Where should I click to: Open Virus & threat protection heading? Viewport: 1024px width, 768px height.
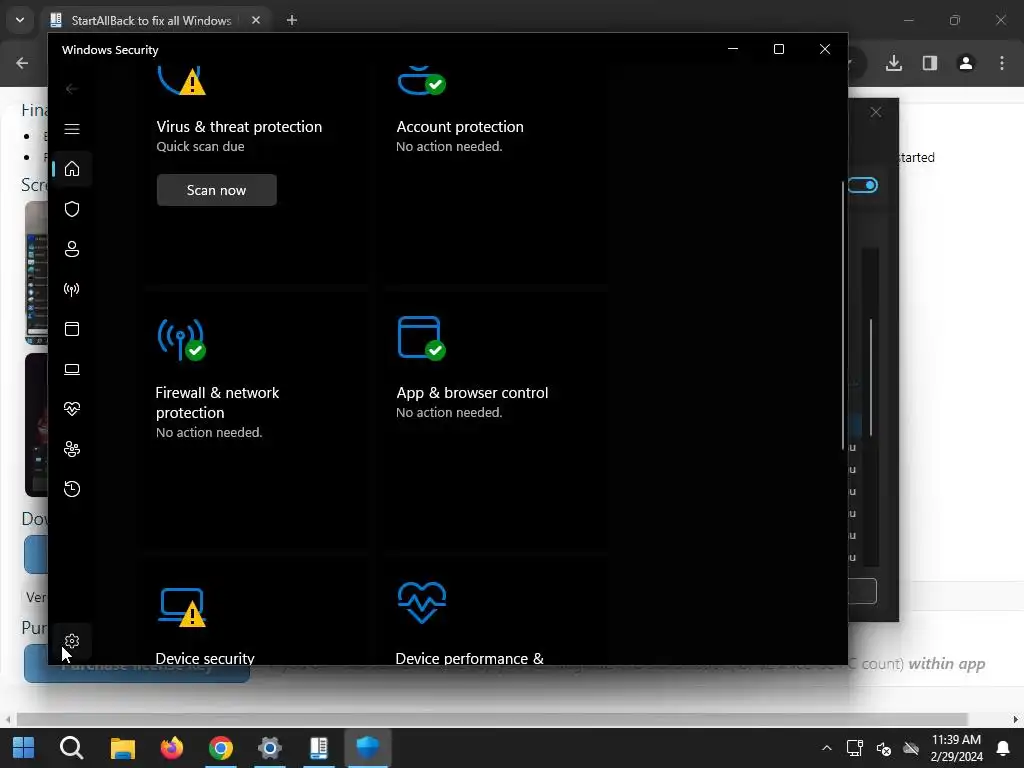pos(239,127)
